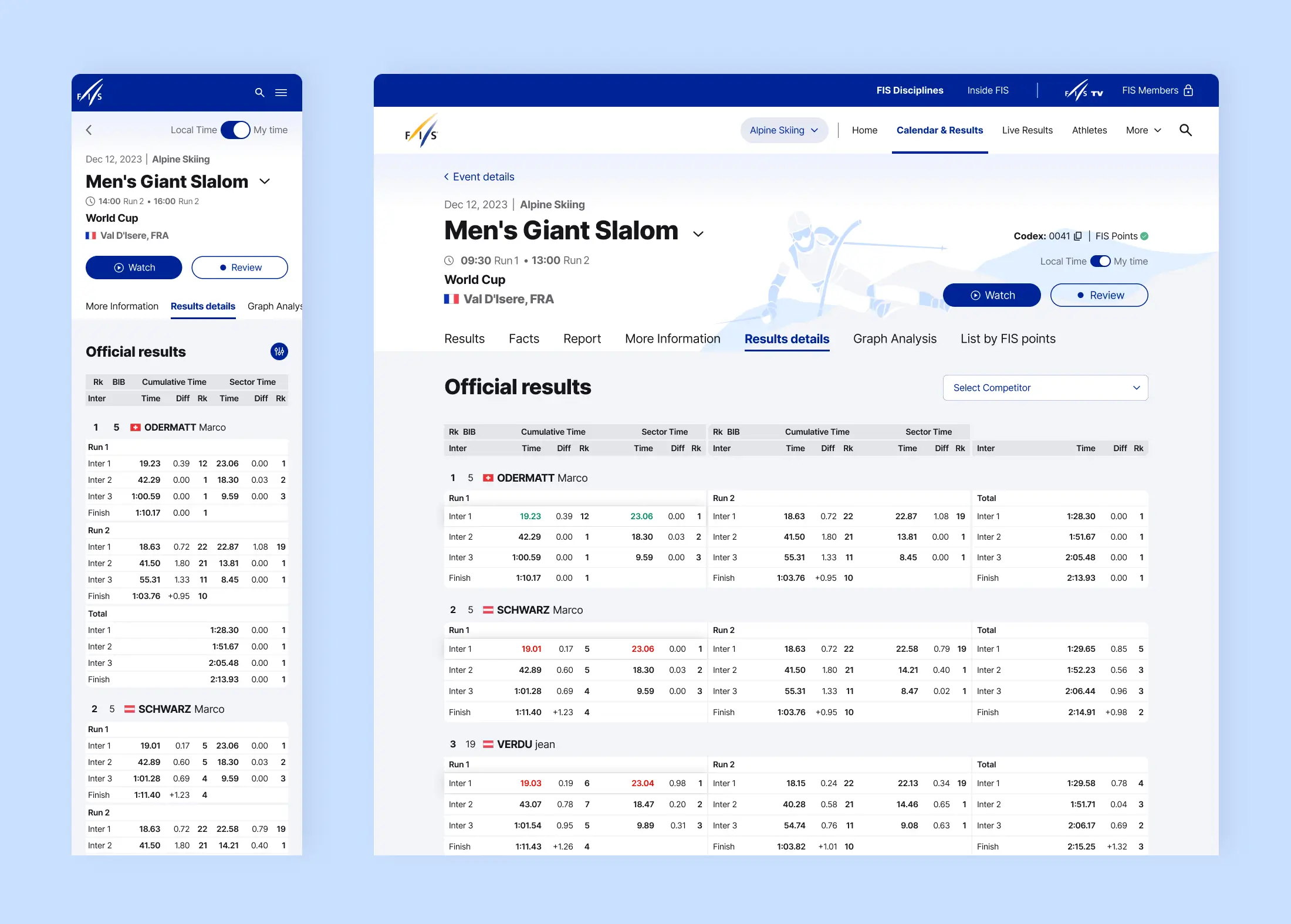Viewport: 1291px width, 924px height.
Task: Go back via Event details link
Action: [x=479, y=177]
